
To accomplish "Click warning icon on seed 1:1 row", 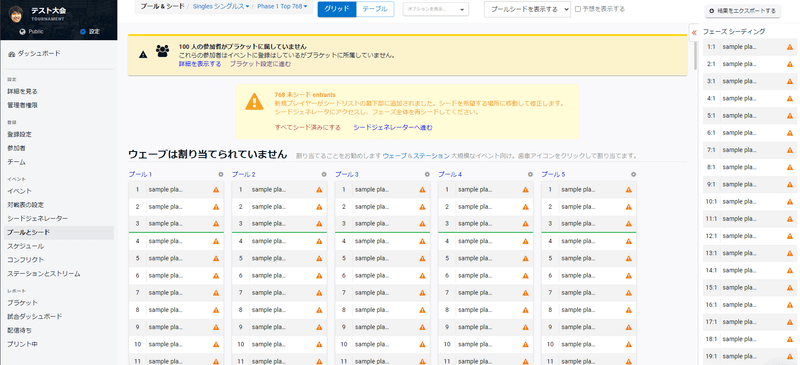I will coord(790,47).
